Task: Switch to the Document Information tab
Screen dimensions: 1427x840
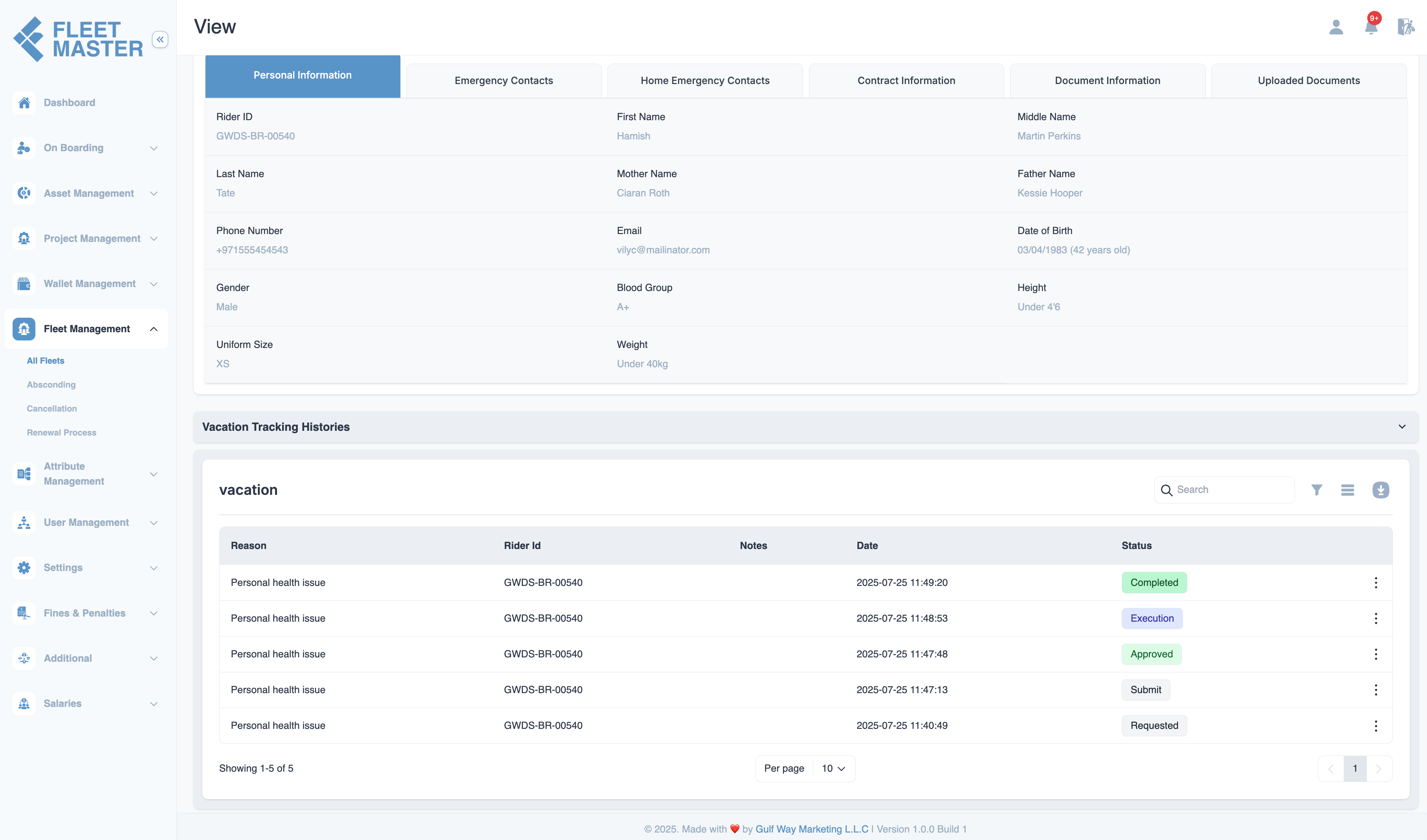Action: [1107, 81]
